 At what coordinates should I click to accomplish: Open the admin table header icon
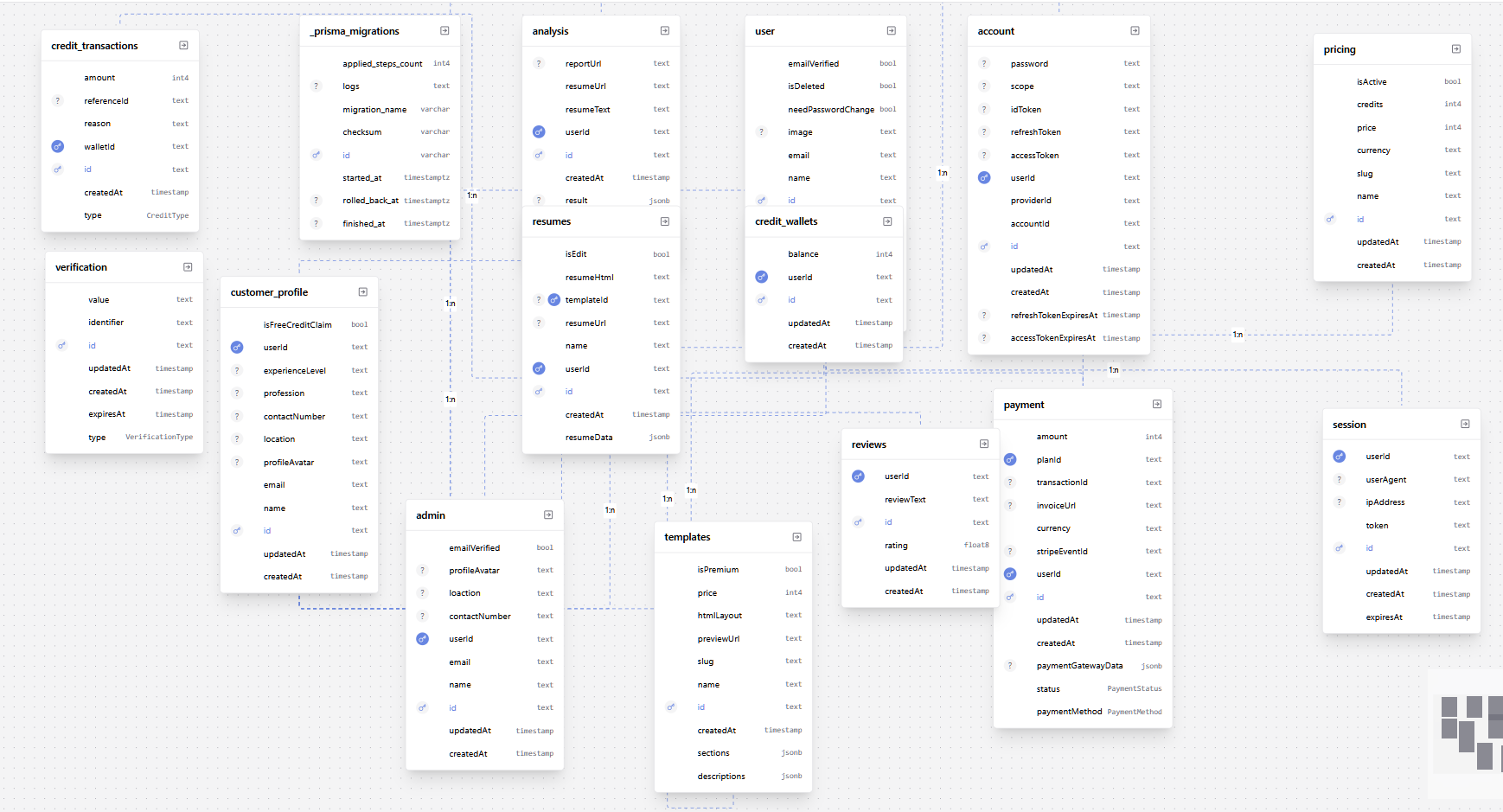[548, 515]
